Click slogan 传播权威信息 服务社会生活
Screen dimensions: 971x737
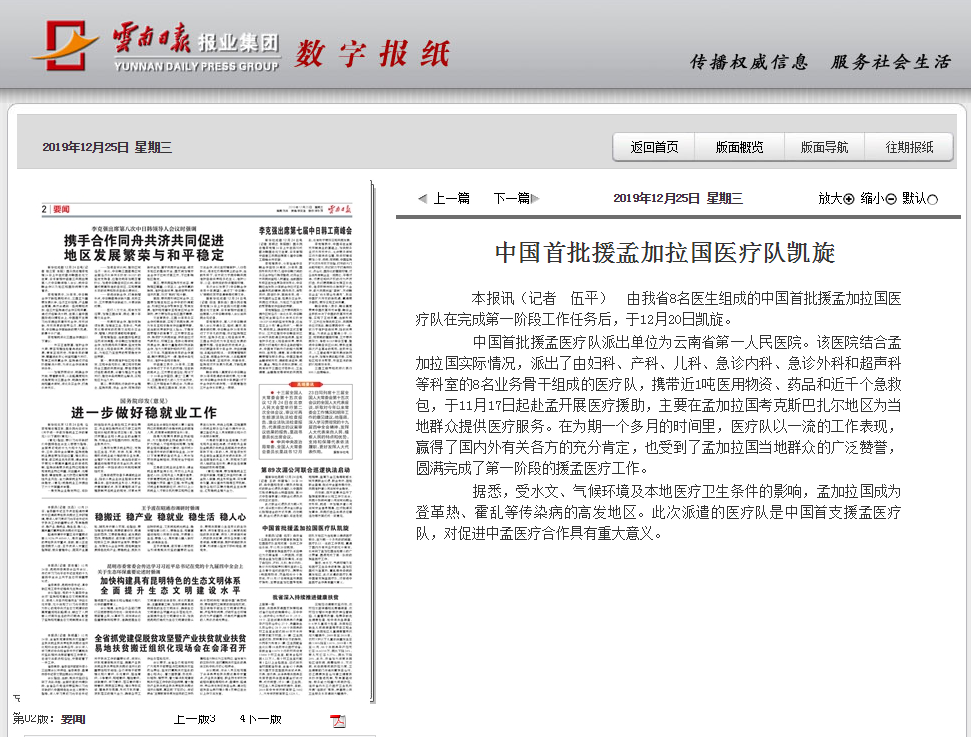click(x=821, y=62)
